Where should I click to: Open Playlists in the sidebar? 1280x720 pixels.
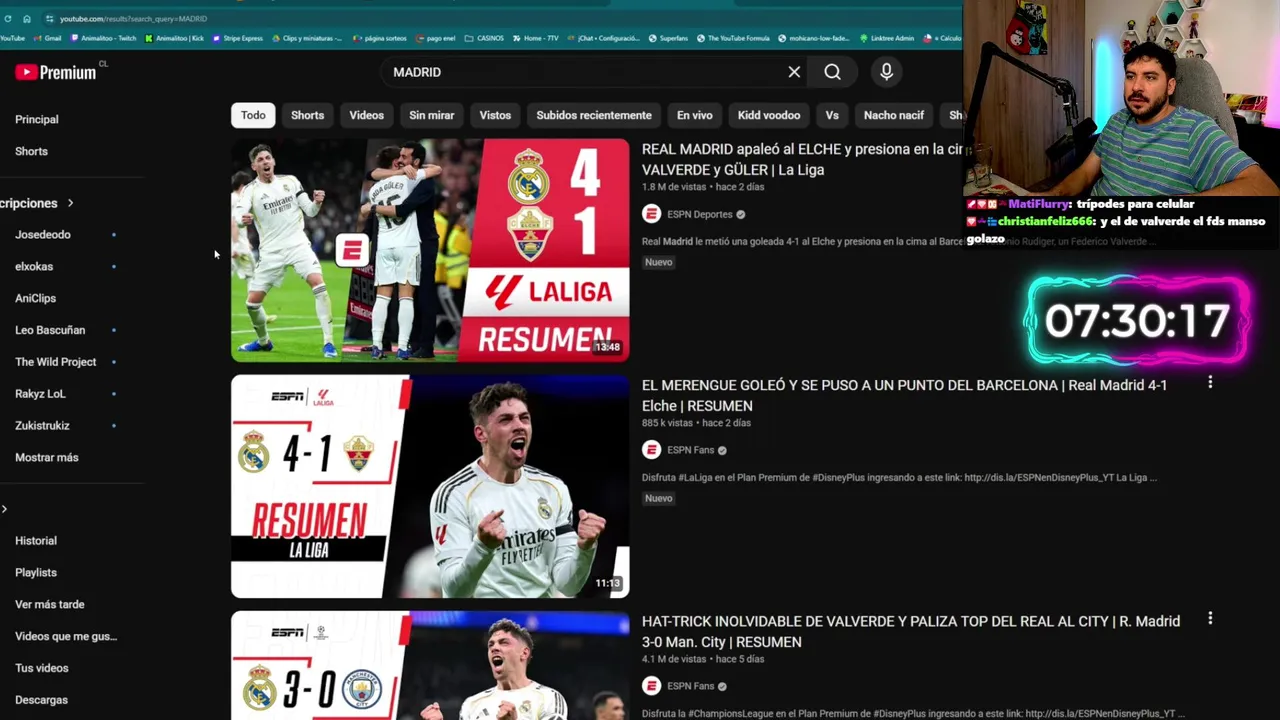[x=36, y=573]
